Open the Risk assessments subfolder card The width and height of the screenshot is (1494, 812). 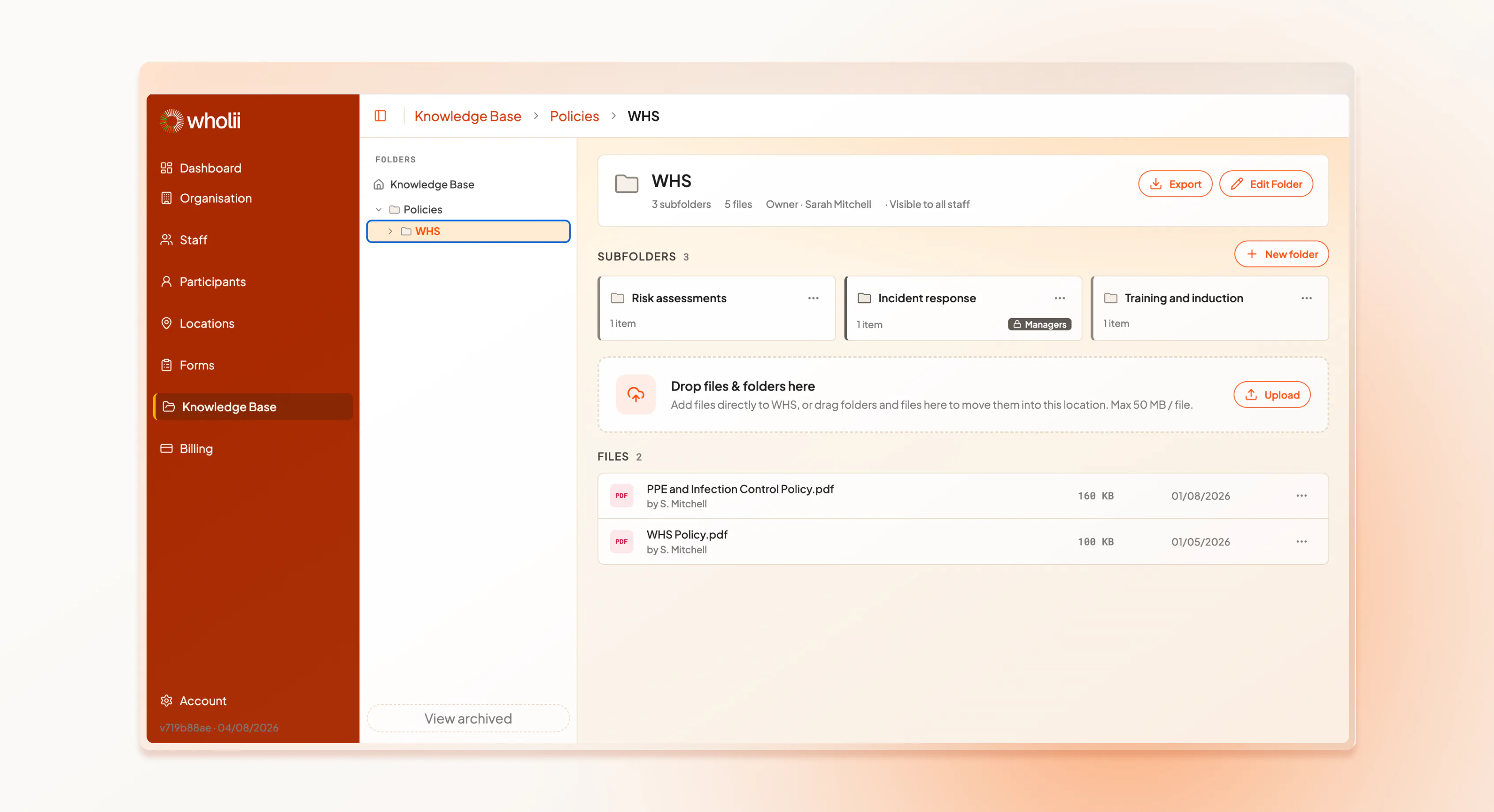(716, 308)
